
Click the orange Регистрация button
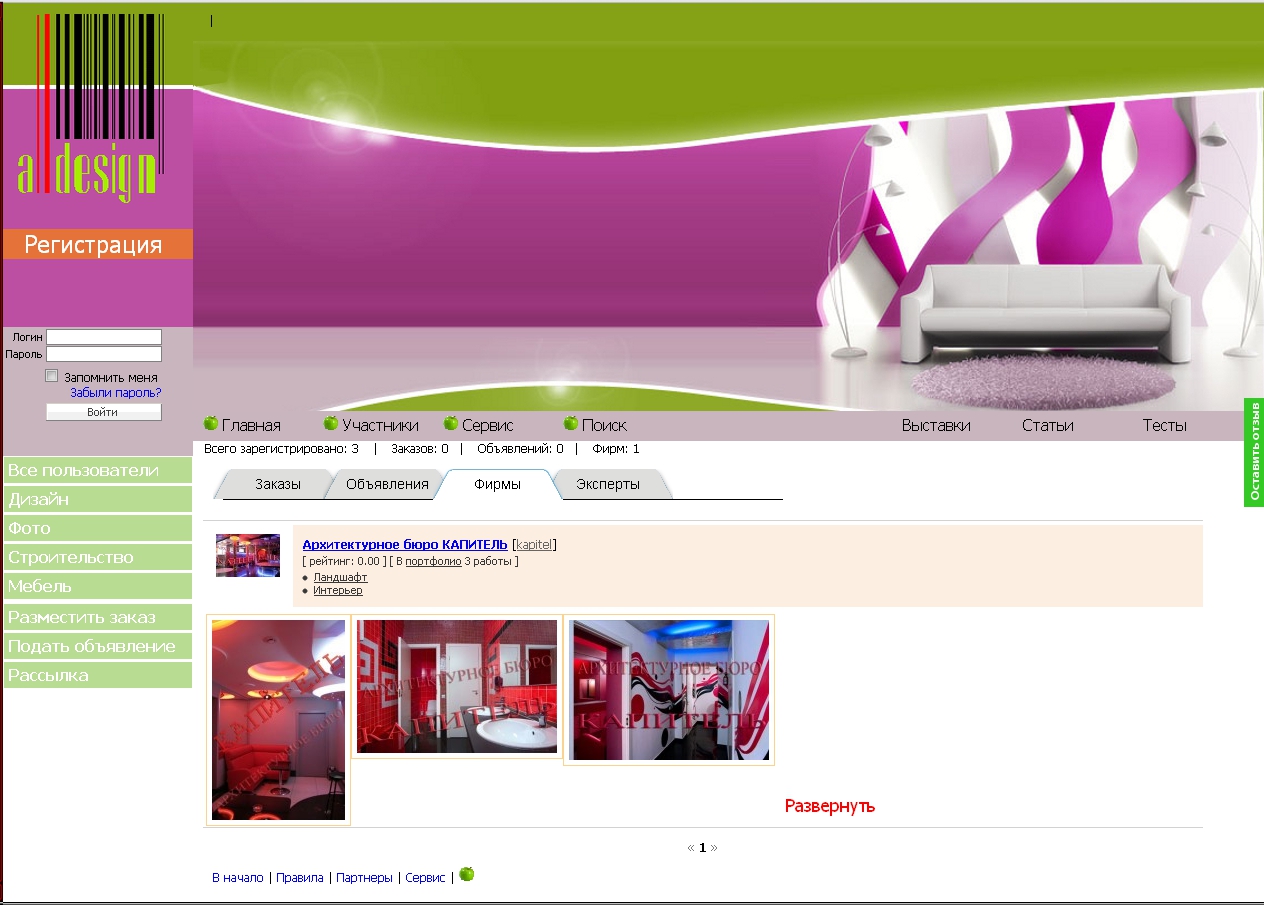pyautogui.click(x=98, y=245)
